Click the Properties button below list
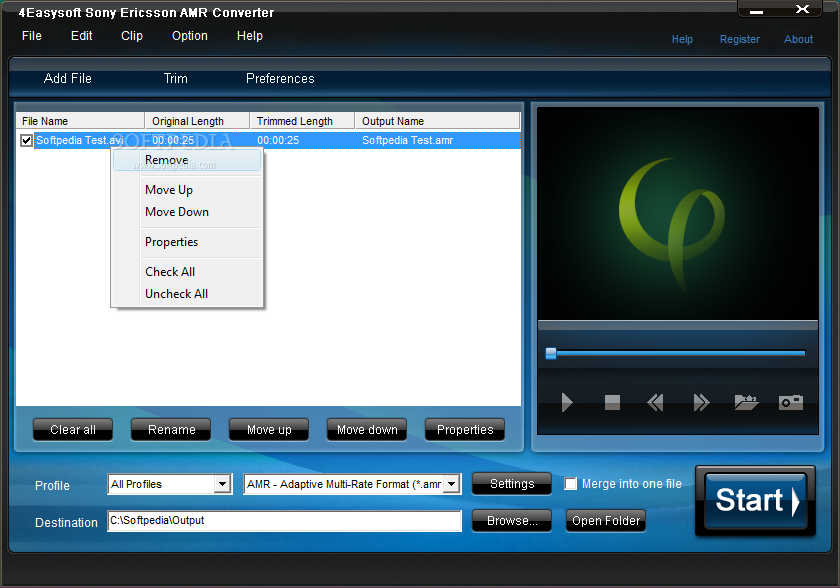Screen dimensions: 840x588 (x=465, y=429)
